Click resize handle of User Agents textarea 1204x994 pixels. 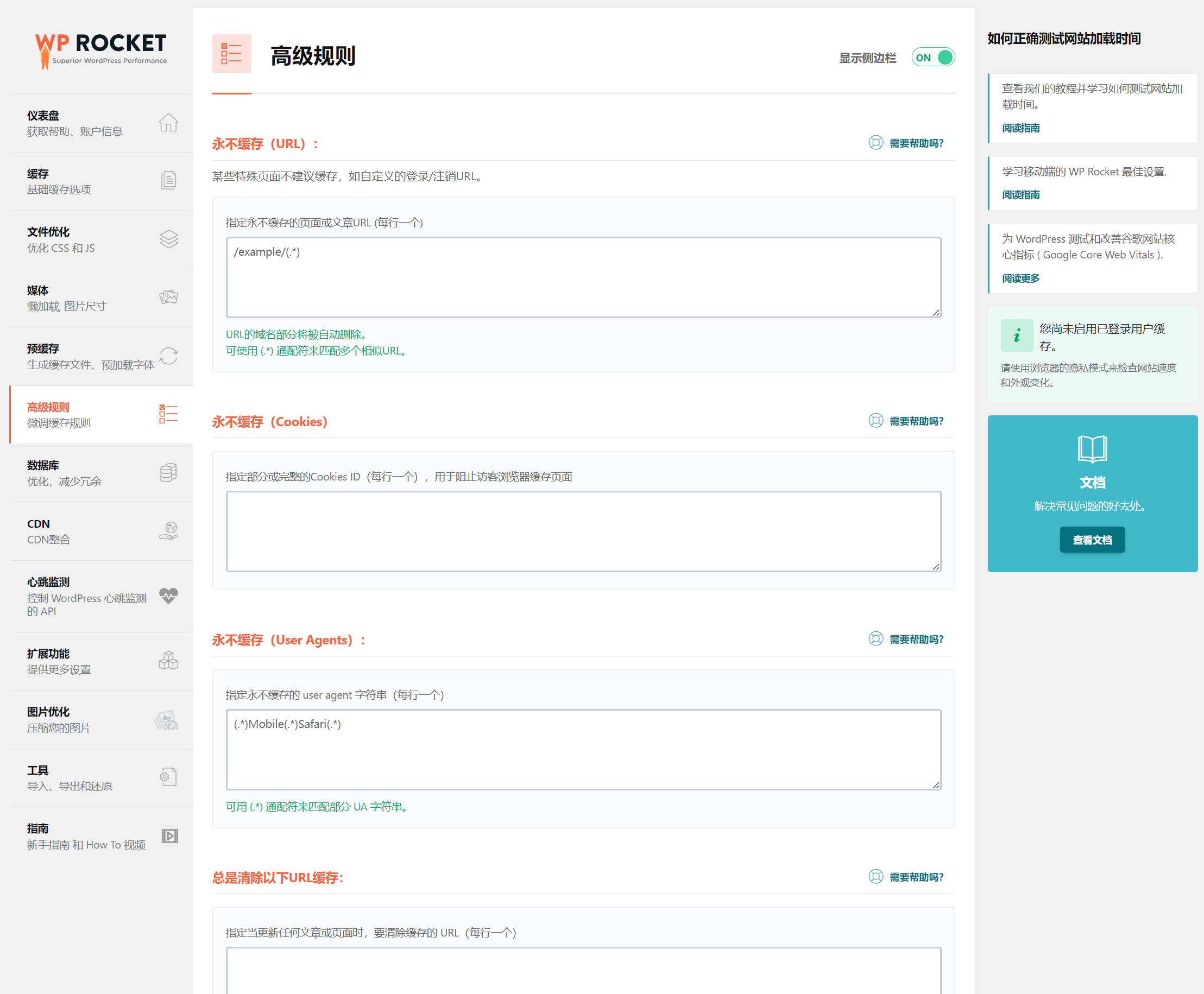[935, 785]
